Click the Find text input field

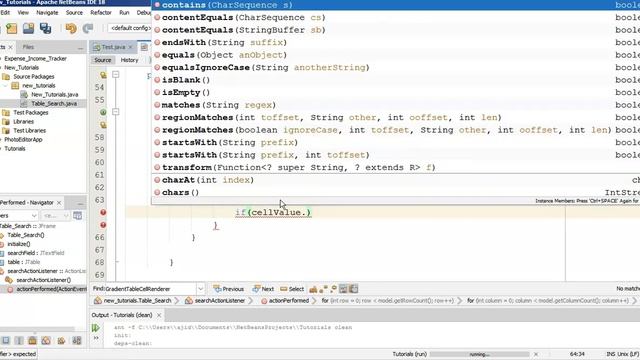click(151, 289)
